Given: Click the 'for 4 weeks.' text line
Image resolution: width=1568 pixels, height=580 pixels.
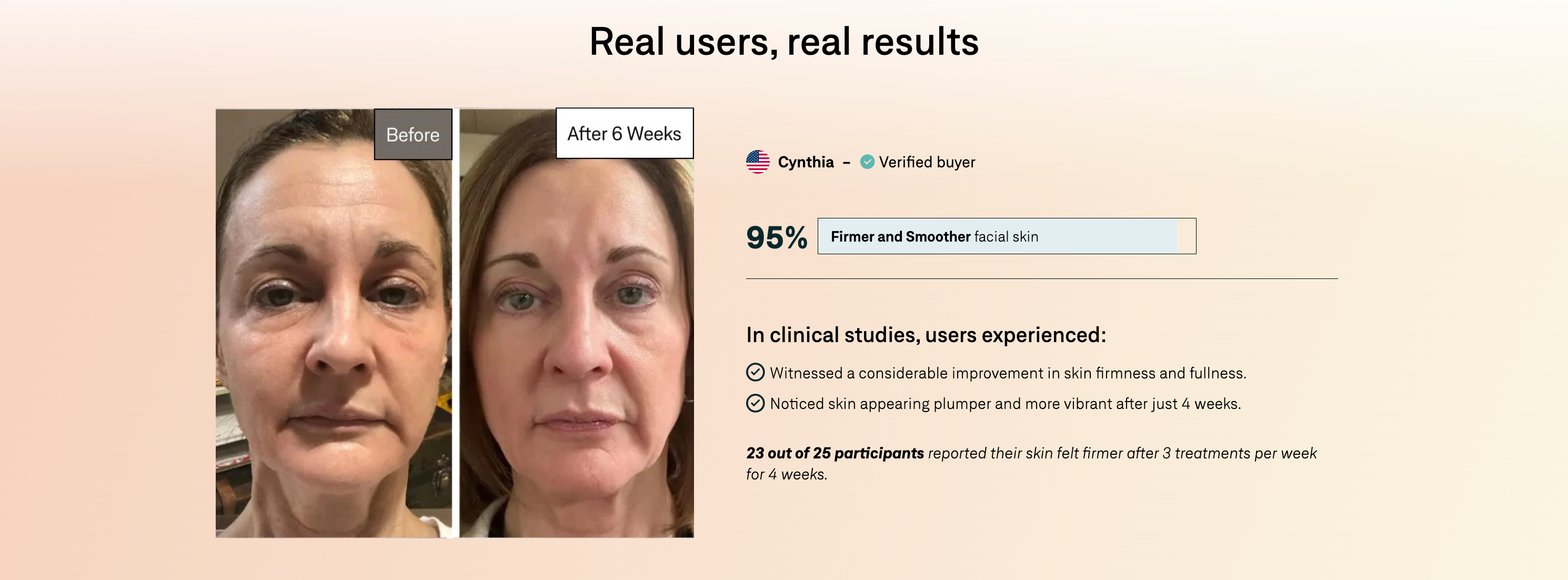Looking at the screenshot, I should click(x=787, y=474).
